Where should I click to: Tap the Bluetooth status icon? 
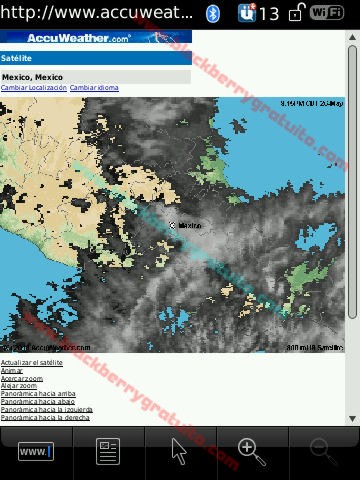213,14
